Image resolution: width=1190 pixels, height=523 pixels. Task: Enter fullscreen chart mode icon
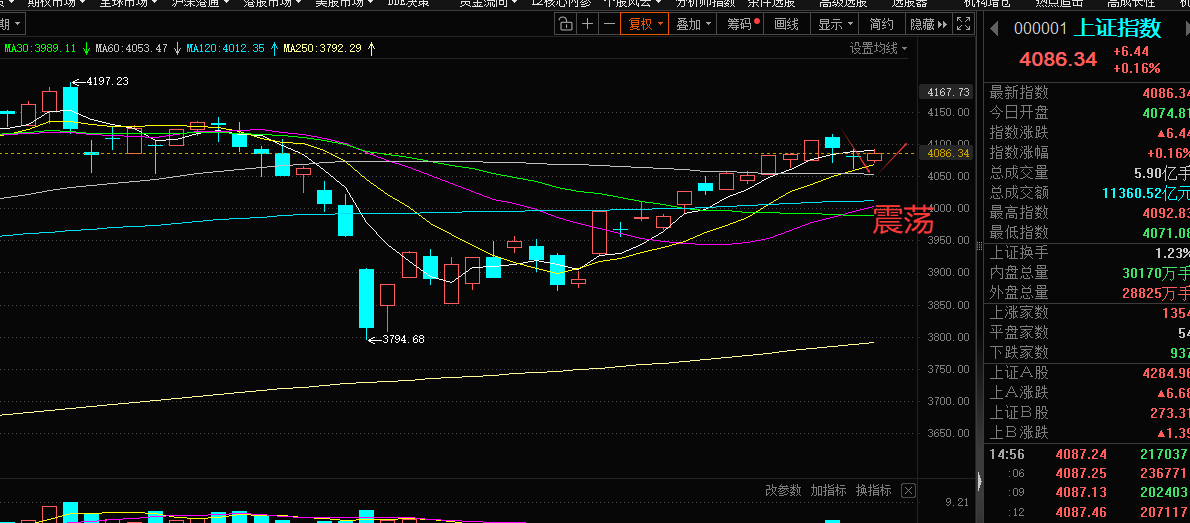[963, 24]
